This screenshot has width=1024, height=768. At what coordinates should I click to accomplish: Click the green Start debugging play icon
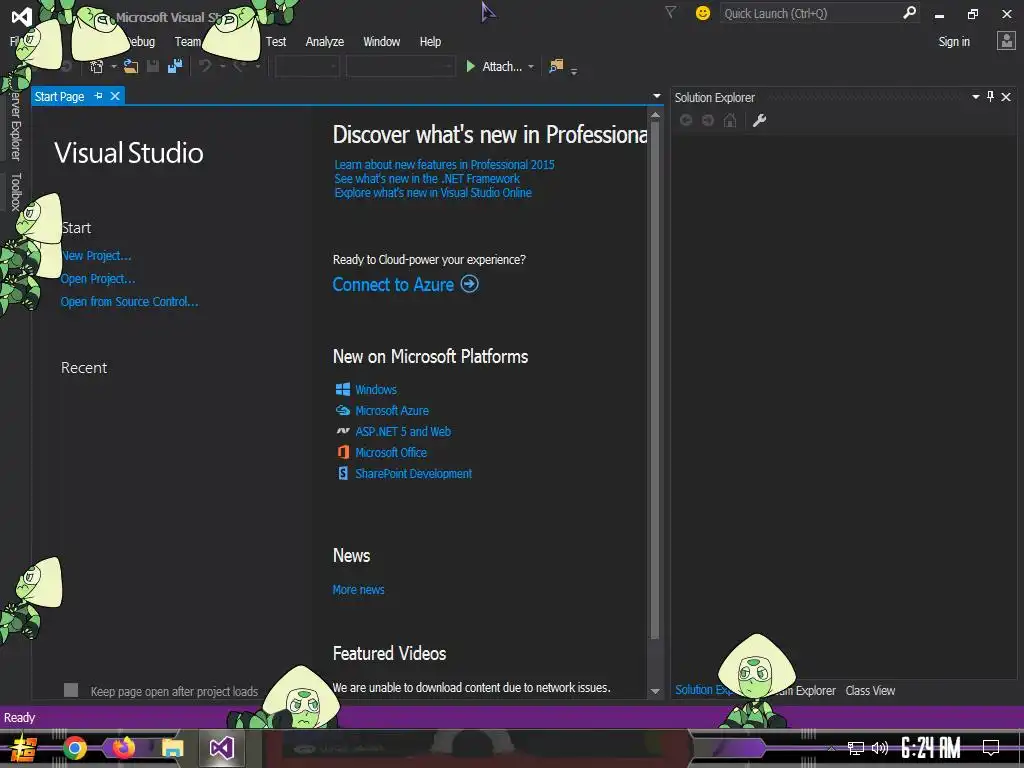(470, 67)
